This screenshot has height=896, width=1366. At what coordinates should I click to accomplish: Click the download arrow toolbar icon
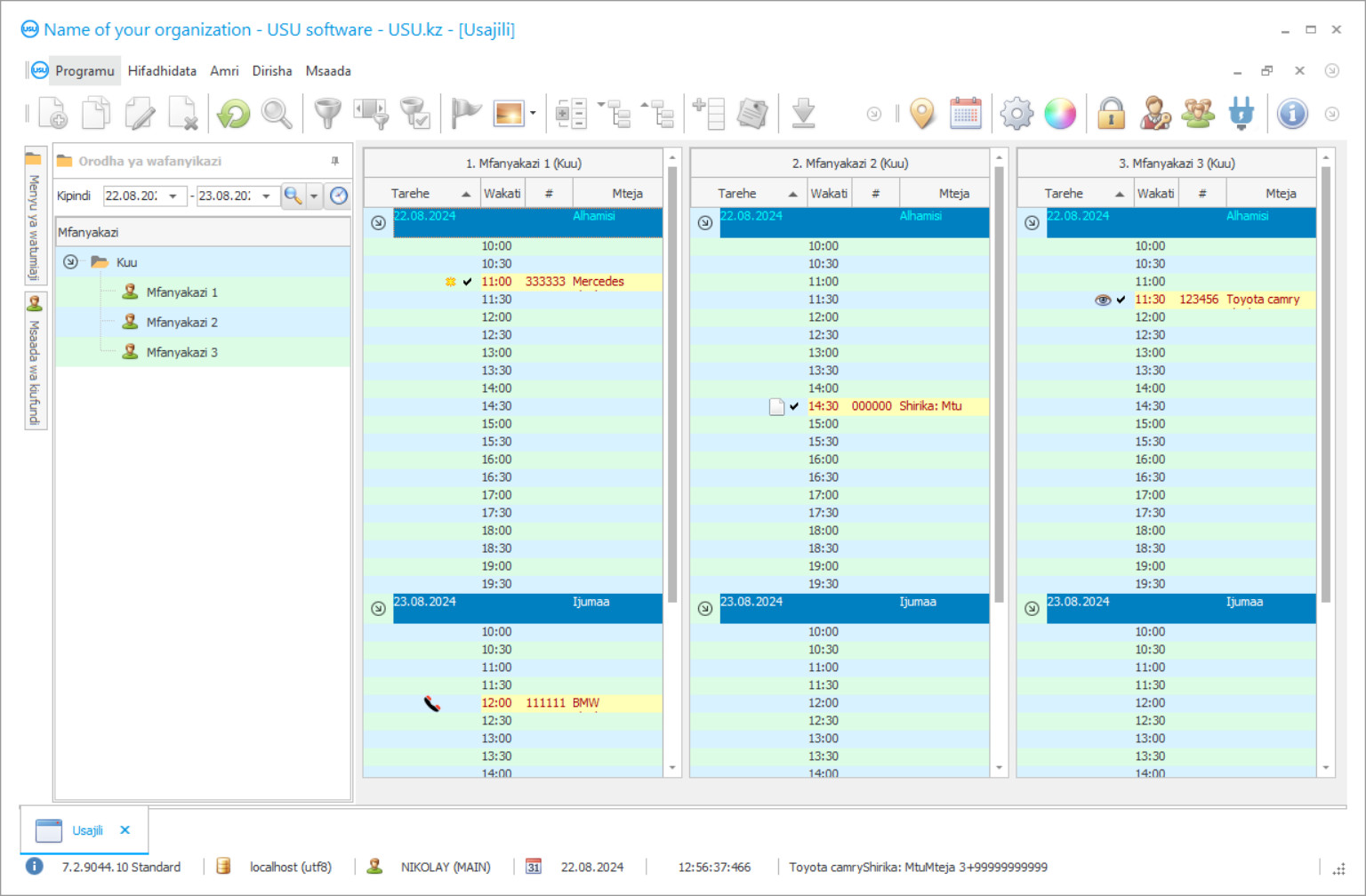(x=803, y=114)
